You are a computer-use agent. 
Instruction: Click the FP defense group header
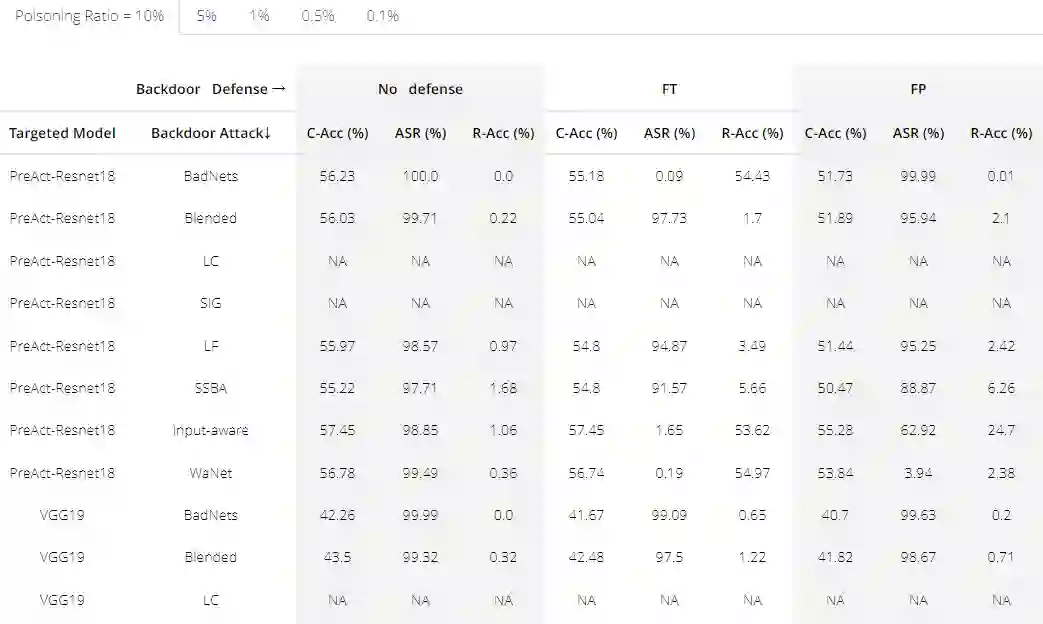click(x=918, y=89)
